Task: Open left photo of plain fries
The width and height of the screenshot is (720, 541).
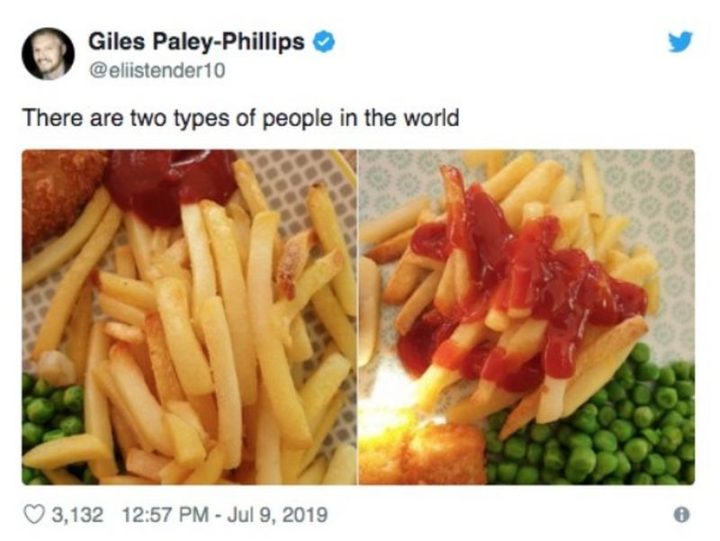Action: coord(189,317)
